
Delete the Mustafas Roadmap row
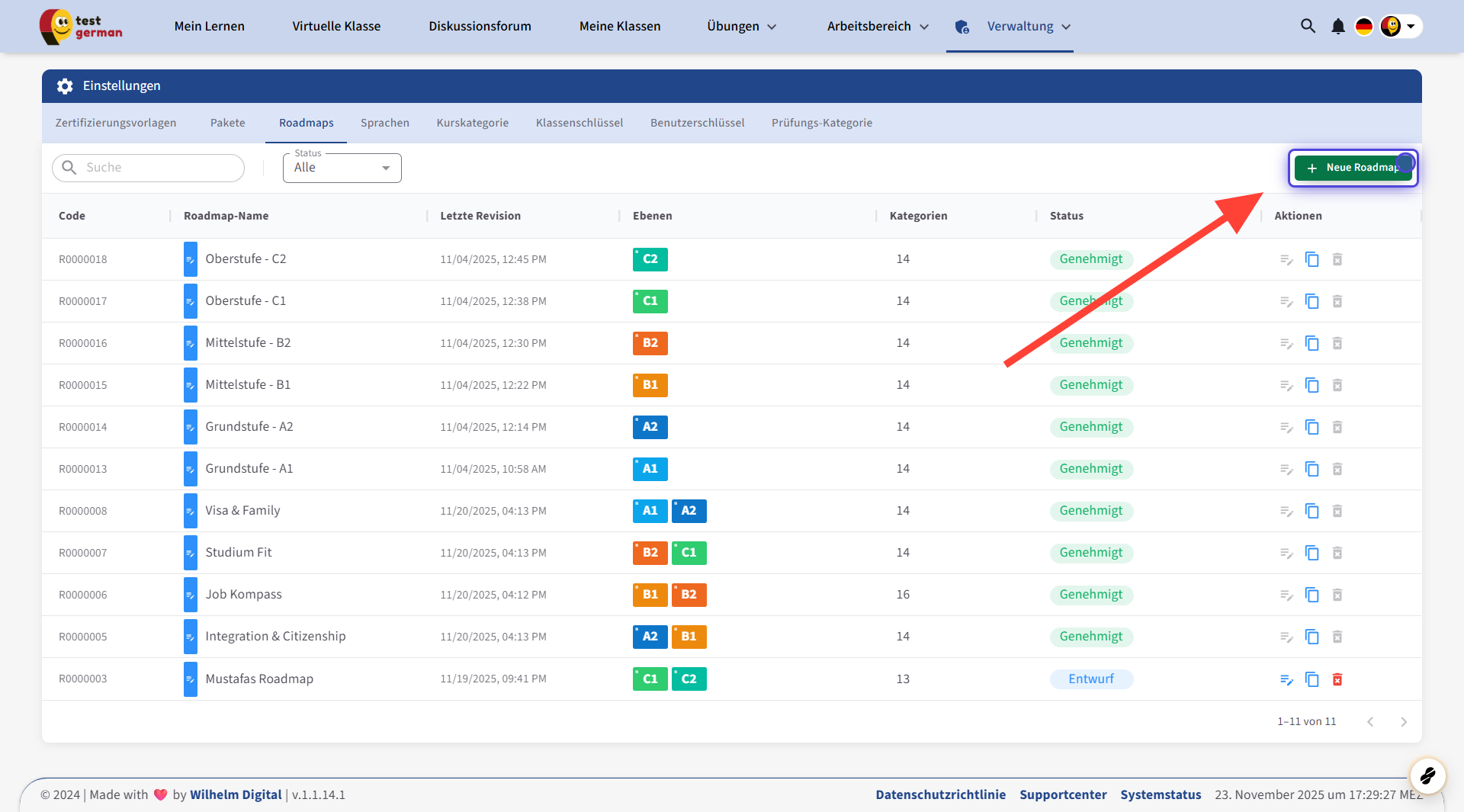pyautogui.click(x=1337, y=679)
